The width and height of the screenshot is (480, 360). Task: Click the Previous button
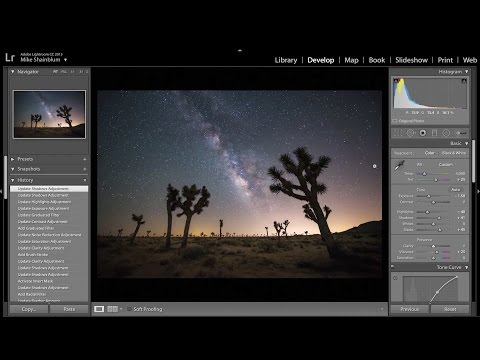[410, 309]
